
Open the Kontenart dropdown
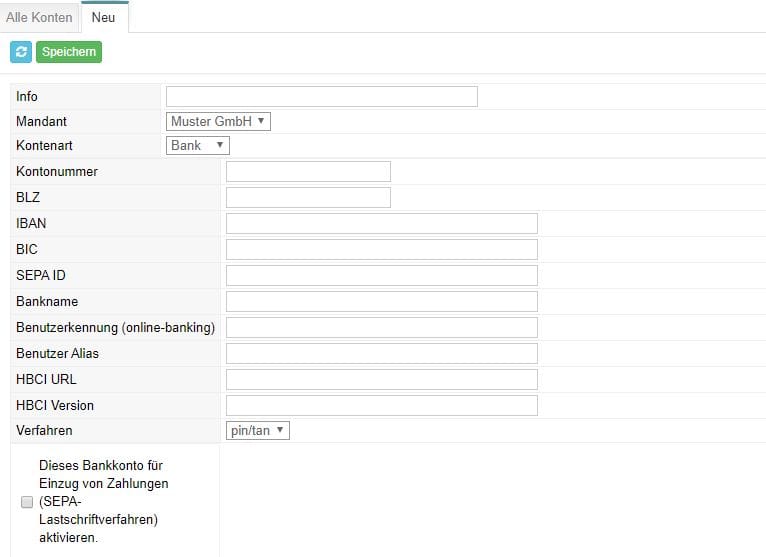coord(198,146)
